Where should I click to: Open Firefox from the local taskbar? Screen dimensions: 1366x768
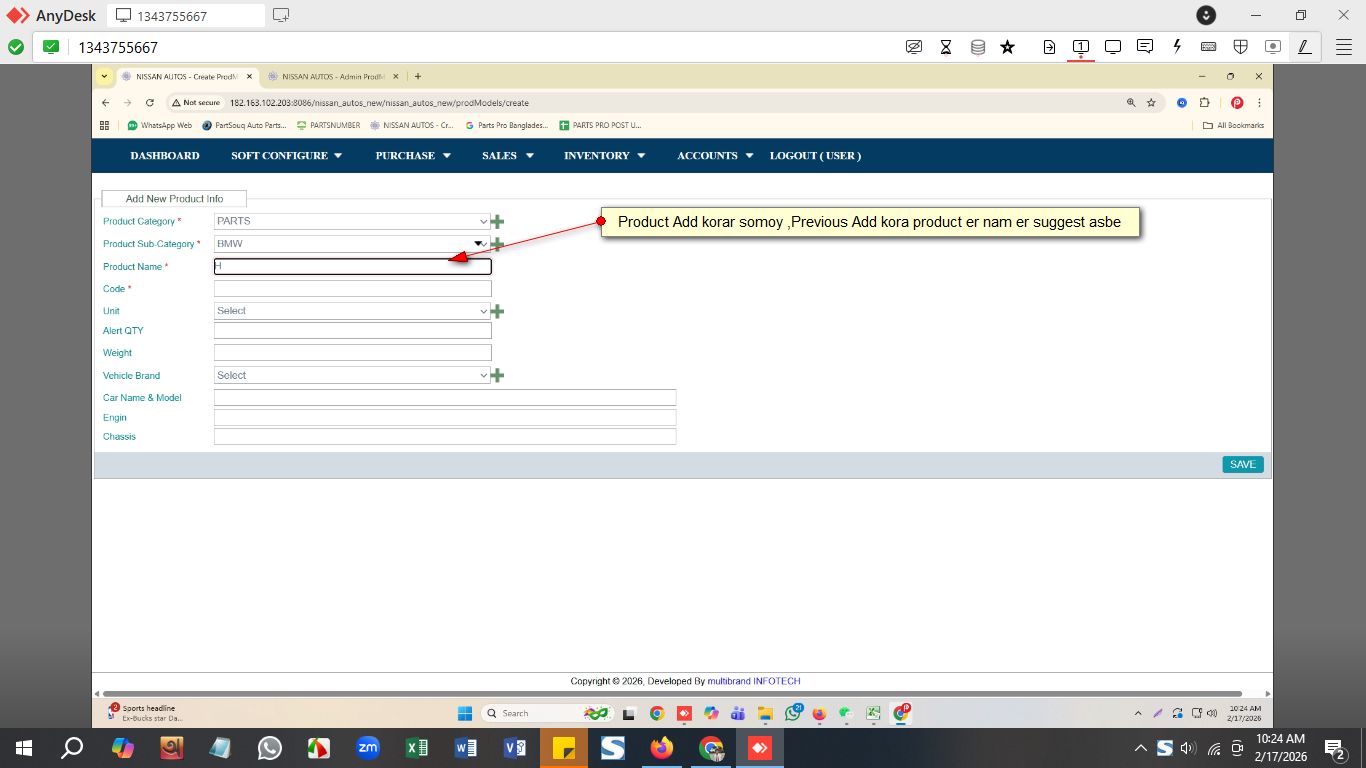coord(662,748)
